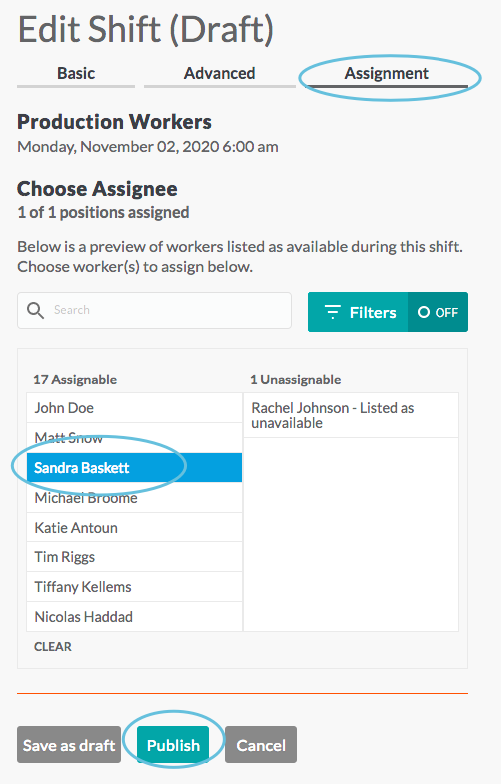Toggle the Filters OFF switch
Viewport: 501px width, 784px height.
pos(438,312)
